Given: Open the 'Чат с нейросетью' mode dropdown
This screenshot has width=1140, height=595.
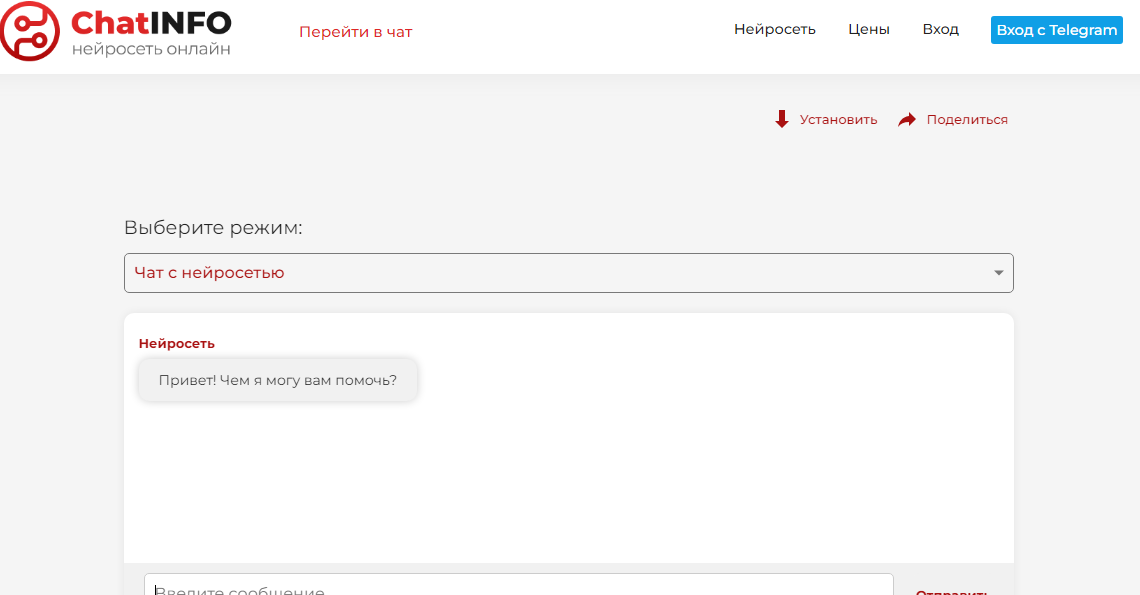Looking at the screenshot, I should (560, 273).
